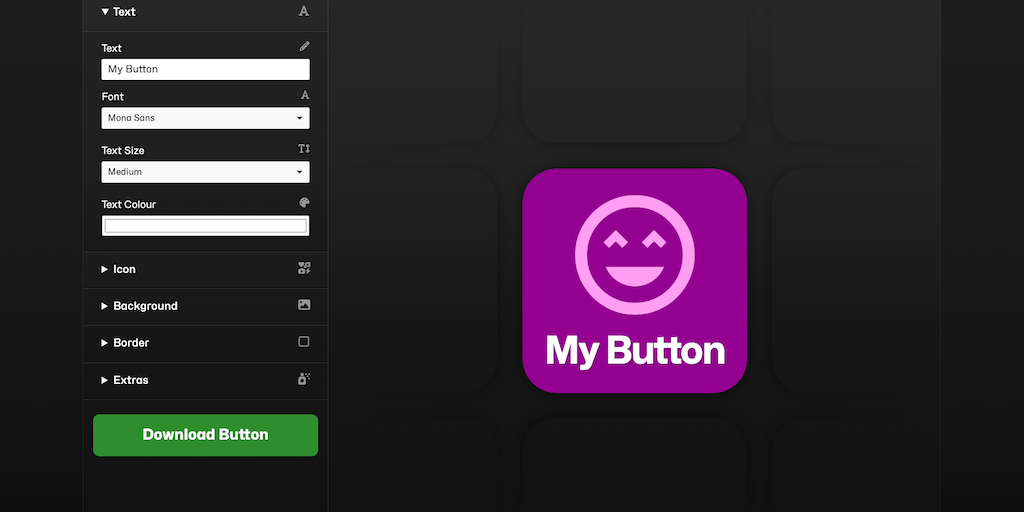The width and height of the screenshot is (1024, 512).
Task: Collapse the Text section
Action: point(118,12)
